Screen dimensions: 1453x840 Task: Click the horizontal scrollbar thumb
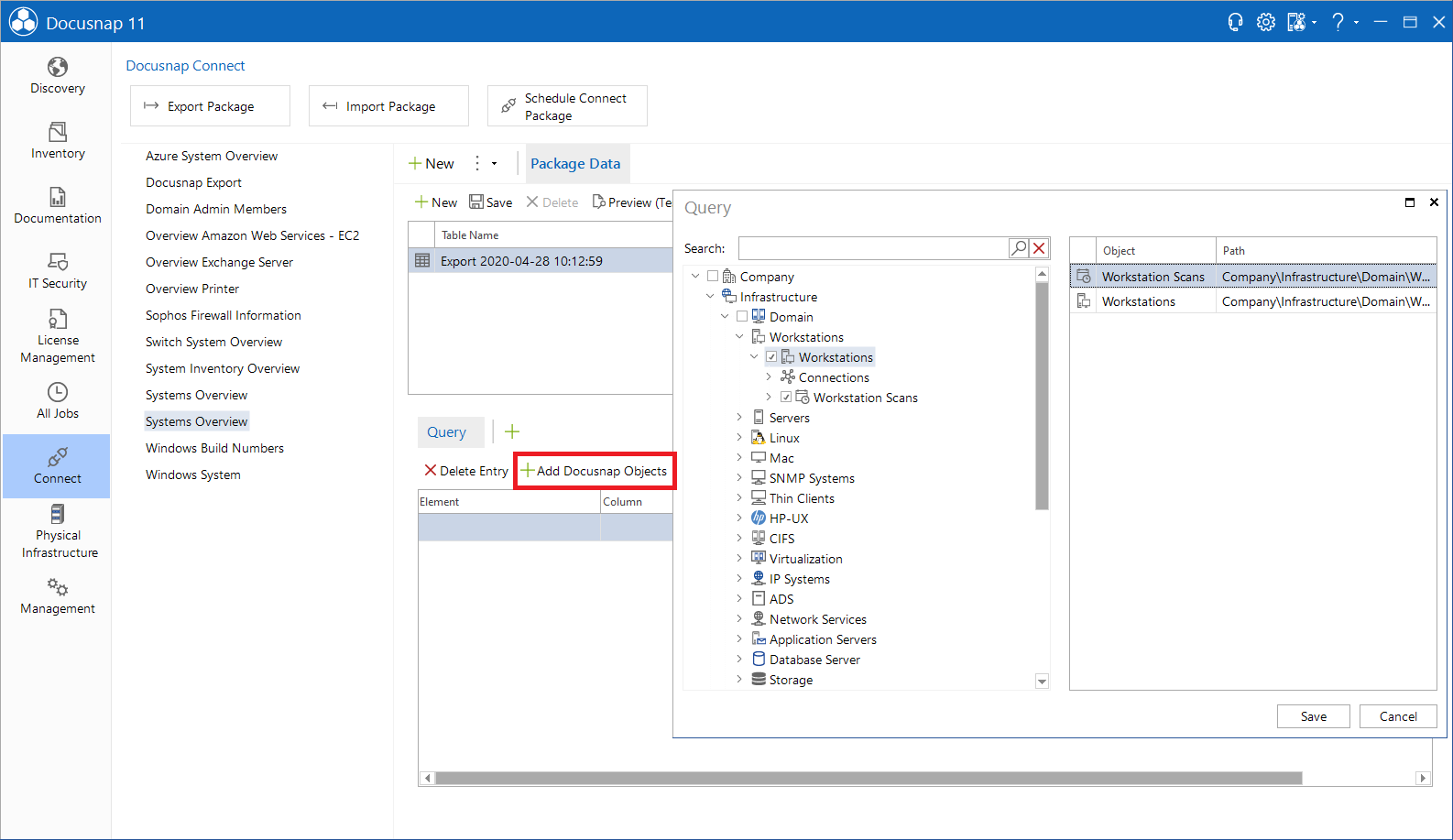point(869,778)
